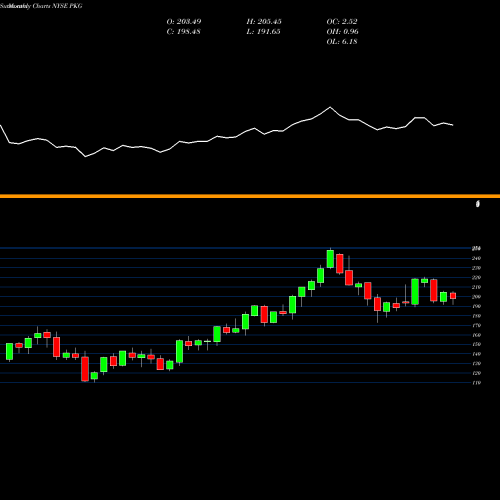Click the 170 price axis label
This screenshot has width=500, height=500.
pos(477,326)
